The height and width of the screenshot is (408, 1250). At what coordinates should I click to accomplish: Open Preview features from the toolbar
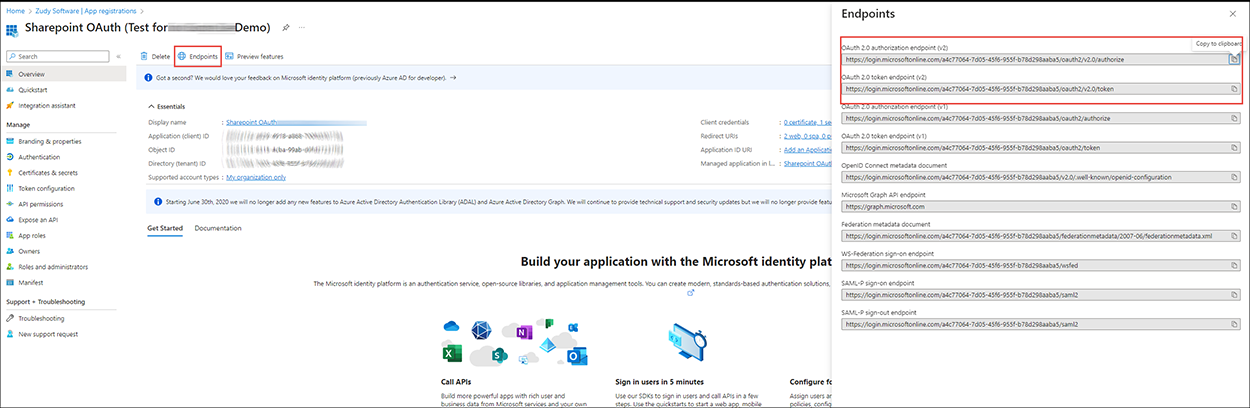254,56
